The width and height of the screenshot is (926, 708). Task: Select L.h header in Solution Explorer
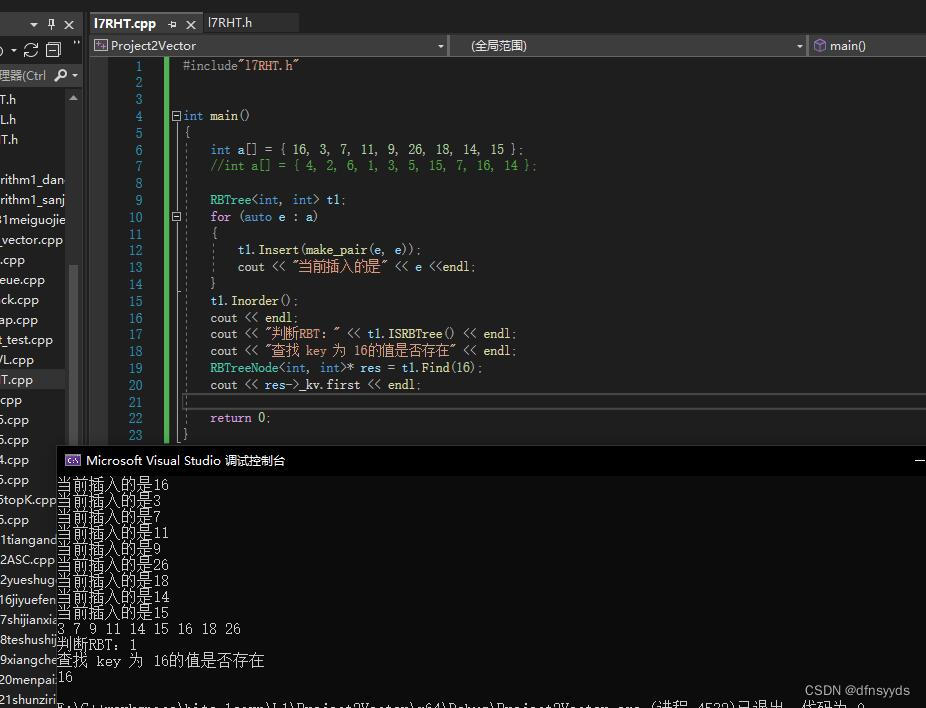pos(8,119)
